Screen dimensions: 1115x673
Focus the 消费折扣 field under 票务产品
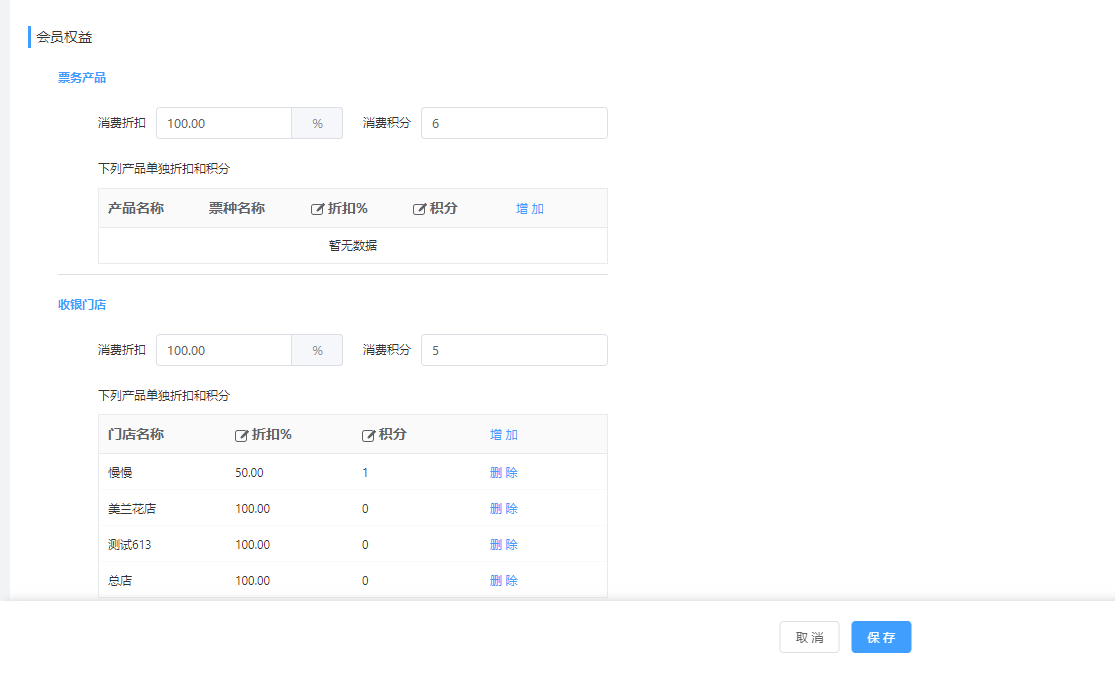click(224, 123)
